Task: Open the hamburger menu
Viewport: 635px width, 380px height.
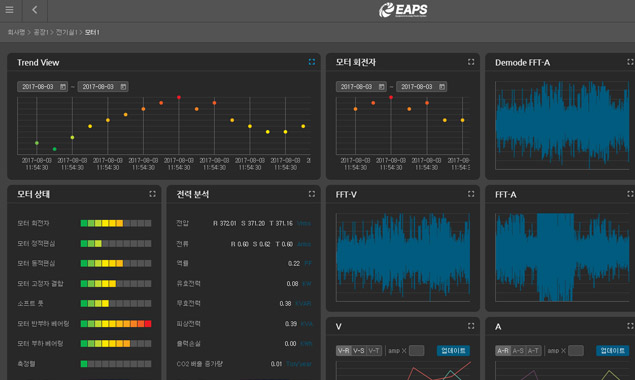Action: pyautogui.click(x=9, y=10)
